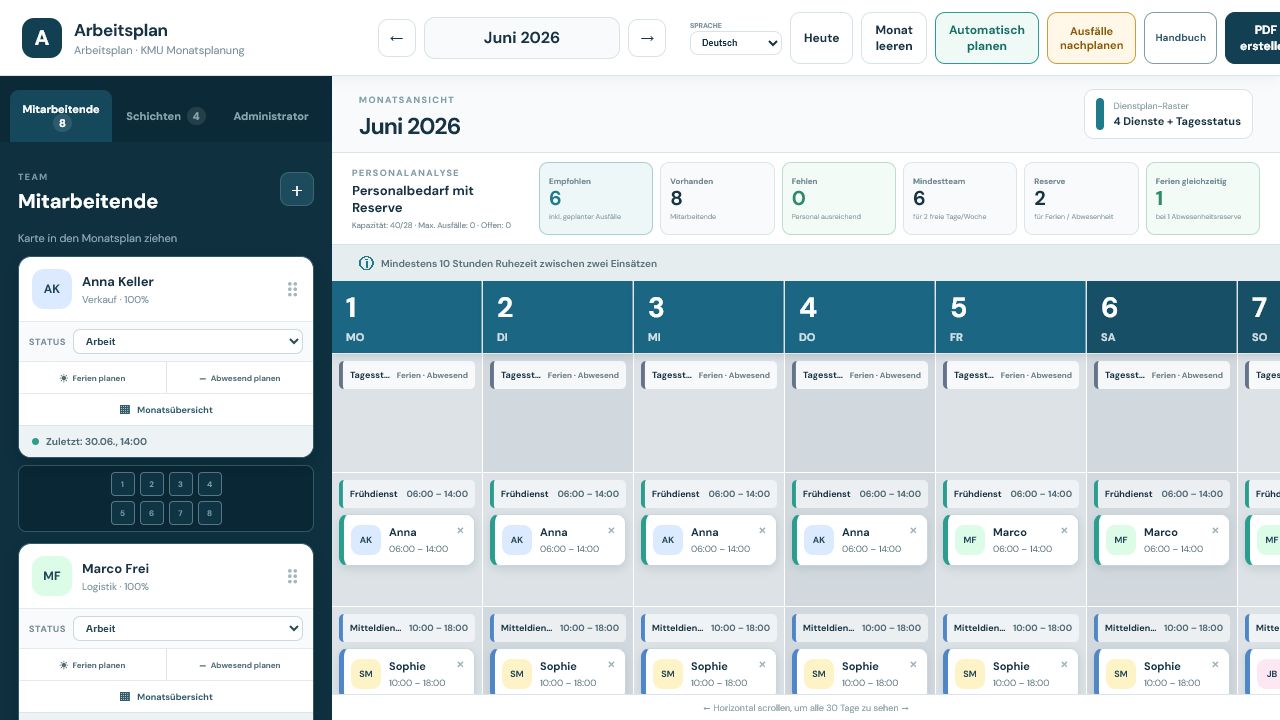This screenshot has width=1280, height=720.
Task: Click the AK avatar on Anna Keller card
Action: point(52,289)
